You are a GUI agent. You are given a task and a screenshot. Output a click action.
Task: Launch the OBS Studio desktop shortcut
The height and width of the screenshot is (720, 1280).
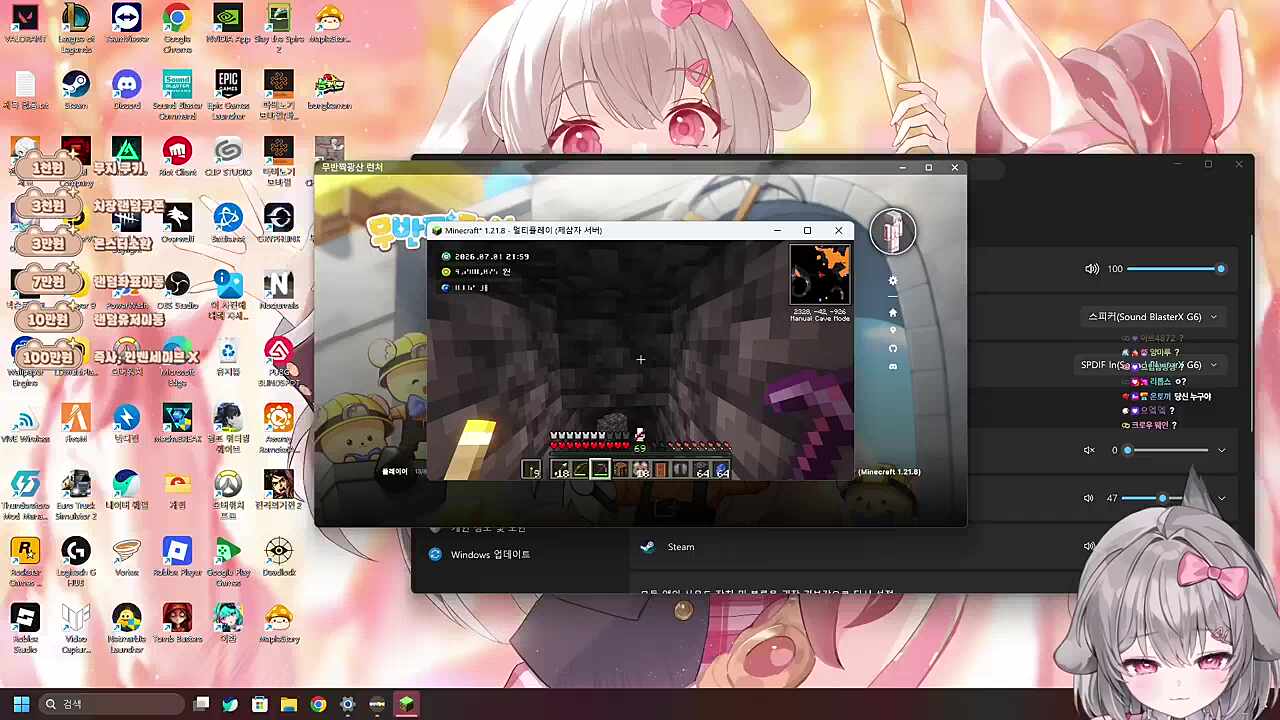click(178, 289)
